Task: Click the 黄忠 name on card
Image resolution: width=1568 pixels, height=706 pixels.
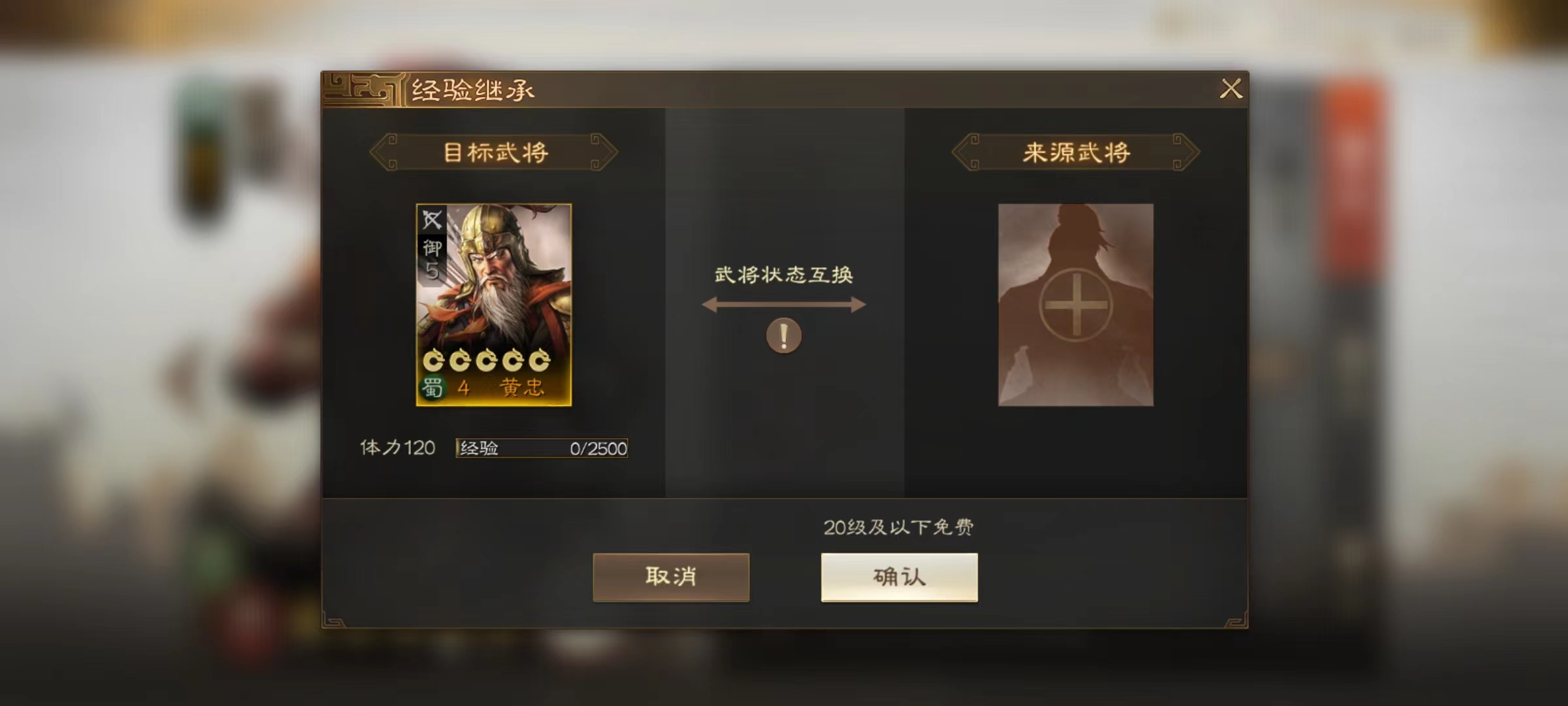Action: coord(521,388)
